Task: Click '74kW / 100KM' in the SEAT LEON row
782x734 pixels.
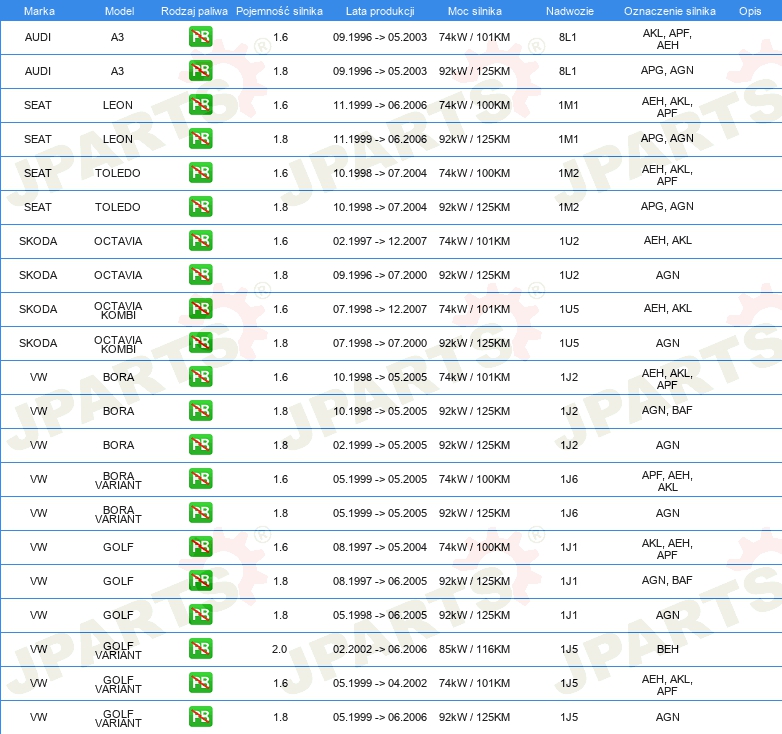Action: coord(474,105)
